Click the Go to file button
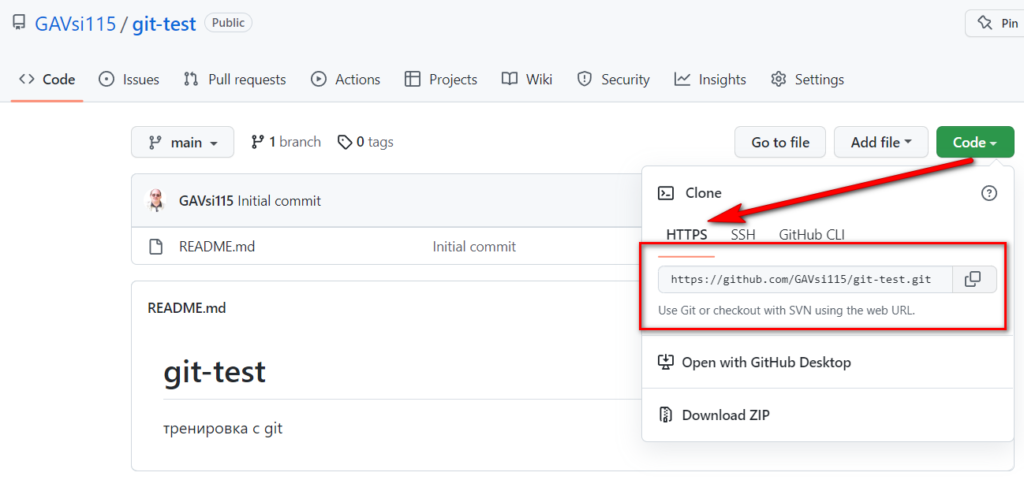1024x491 pixels. coord(780,142)
